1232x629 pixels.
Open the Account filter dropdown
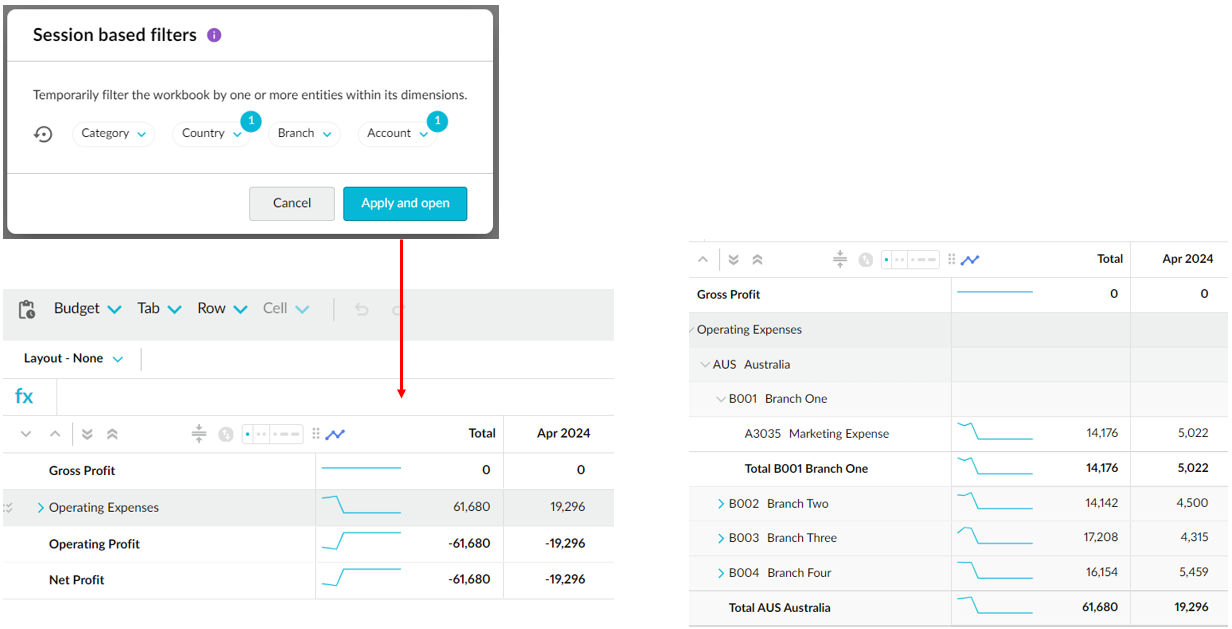click(396, 134)
